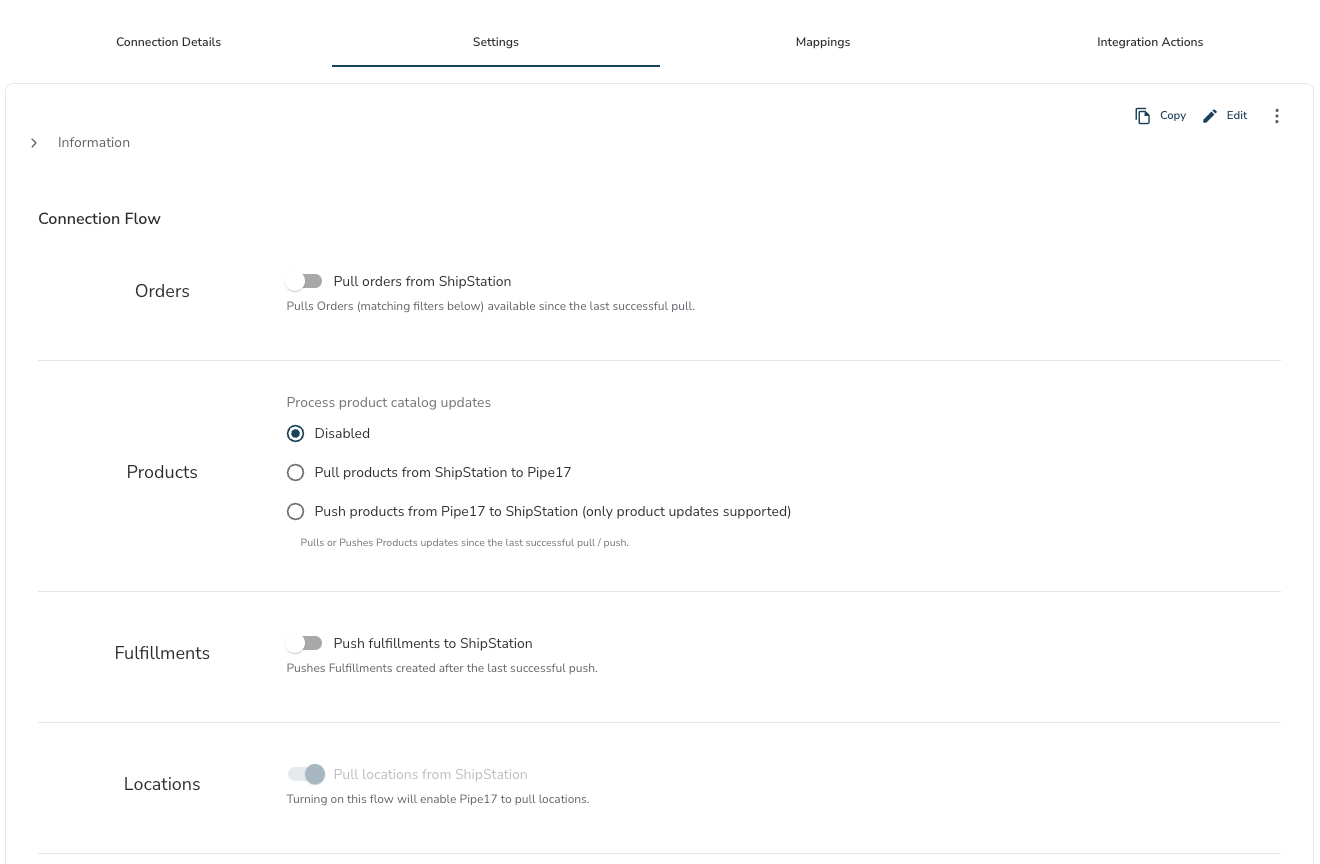Open the Integration Actions tab
1320x864 pixels.
(x=1150, y=42)
